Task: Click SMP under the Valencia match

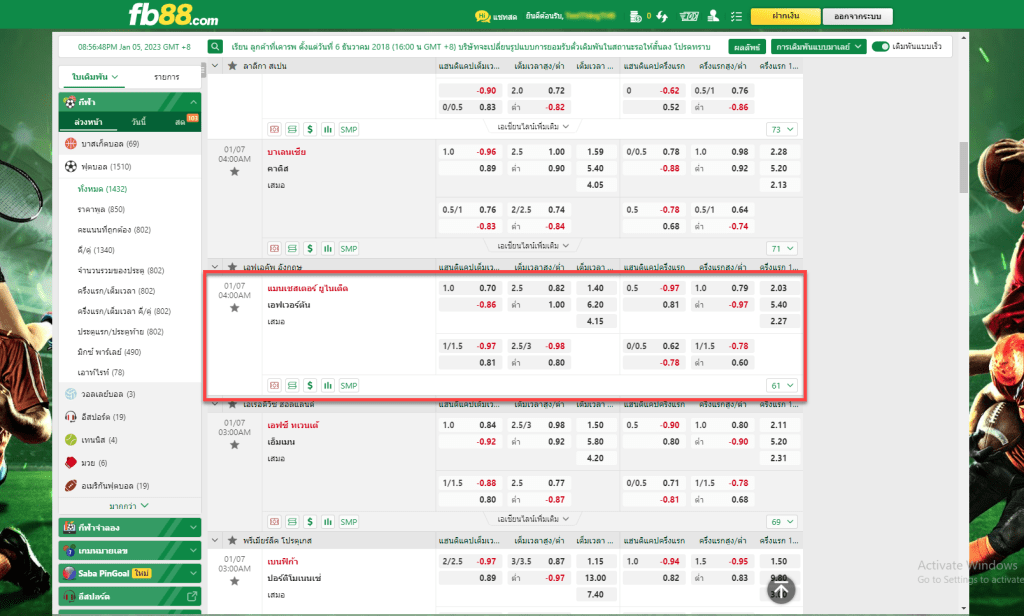Action: pos(349,248)
